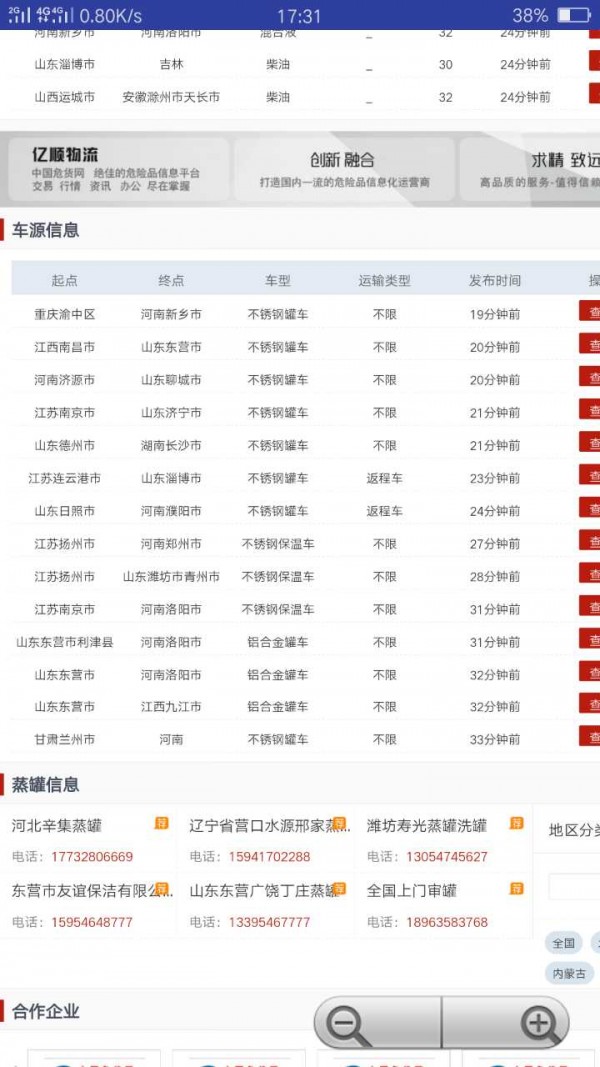
Task: Click the 车源信息 section heading
Action: coord(46,230)
